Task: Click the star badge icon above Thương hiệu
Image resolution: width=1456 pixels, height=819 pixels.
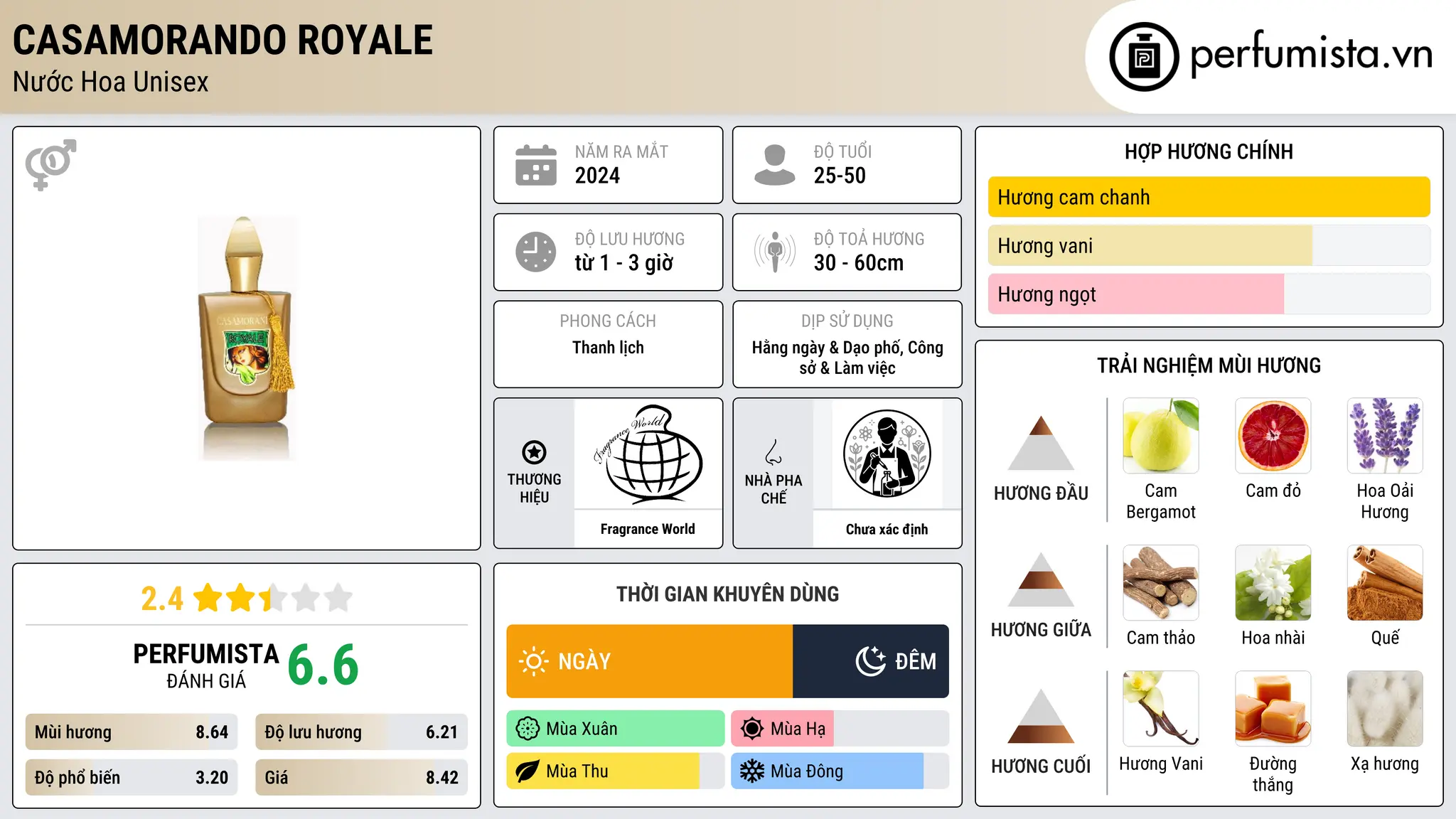Action: (534, 452)
